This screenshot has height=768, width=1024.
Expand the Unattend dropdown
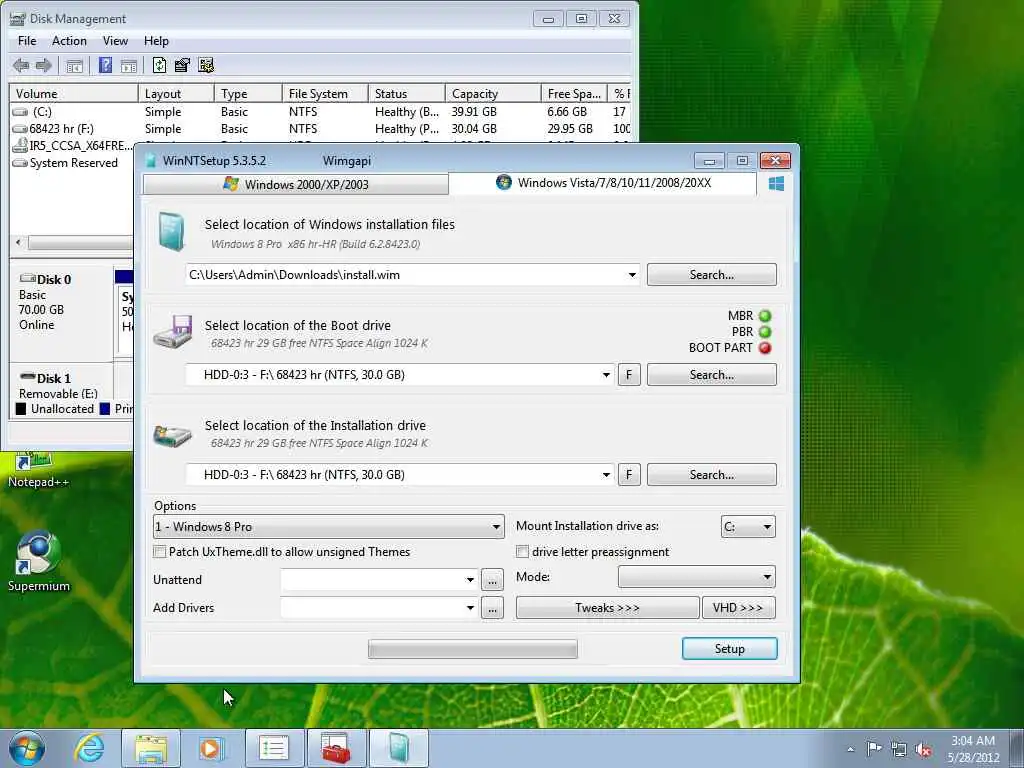[x=470, y=580]
